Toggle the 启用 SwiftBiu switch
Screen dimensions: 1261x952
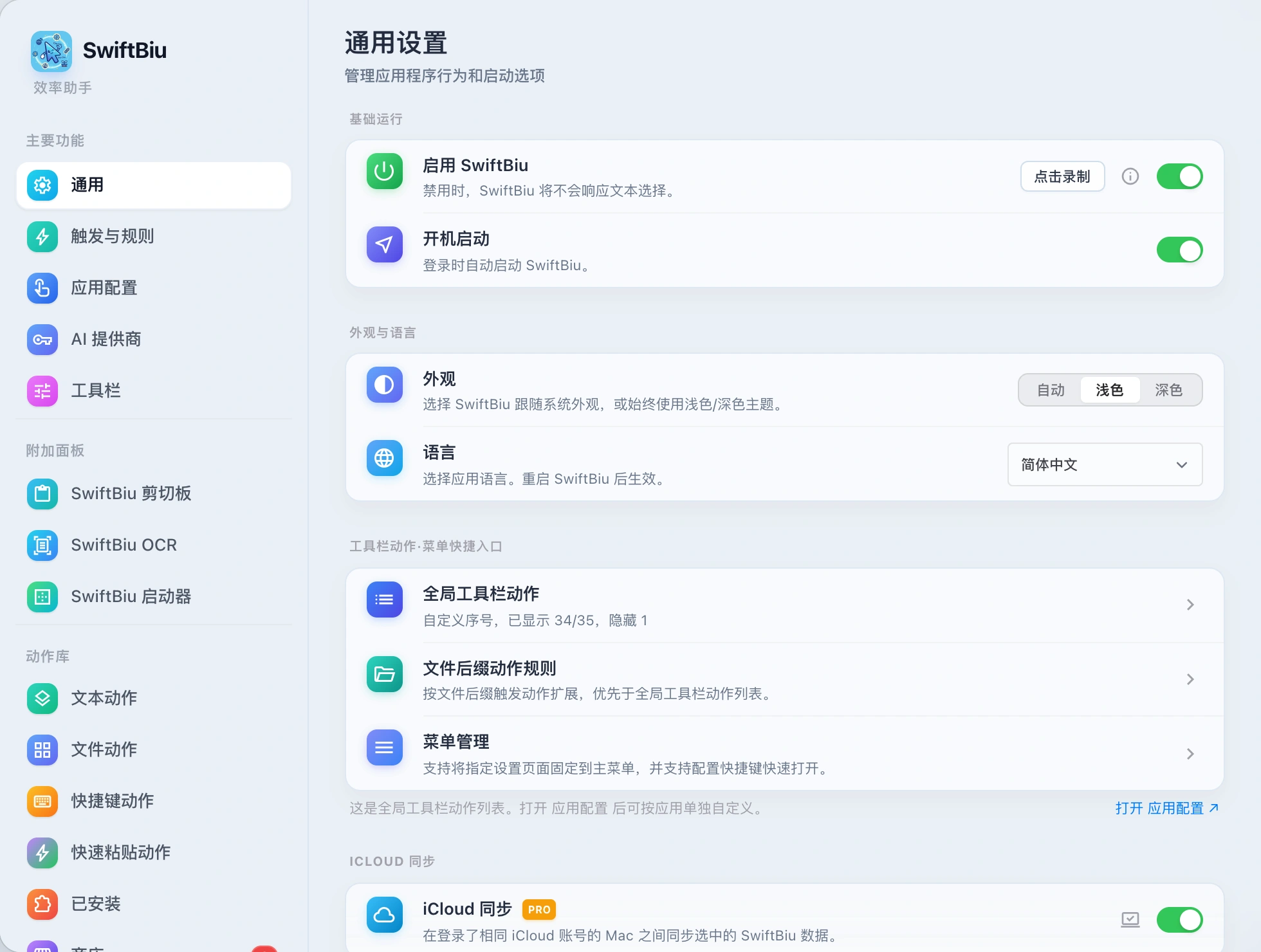pyautogui.click(x=1180, y=176)
